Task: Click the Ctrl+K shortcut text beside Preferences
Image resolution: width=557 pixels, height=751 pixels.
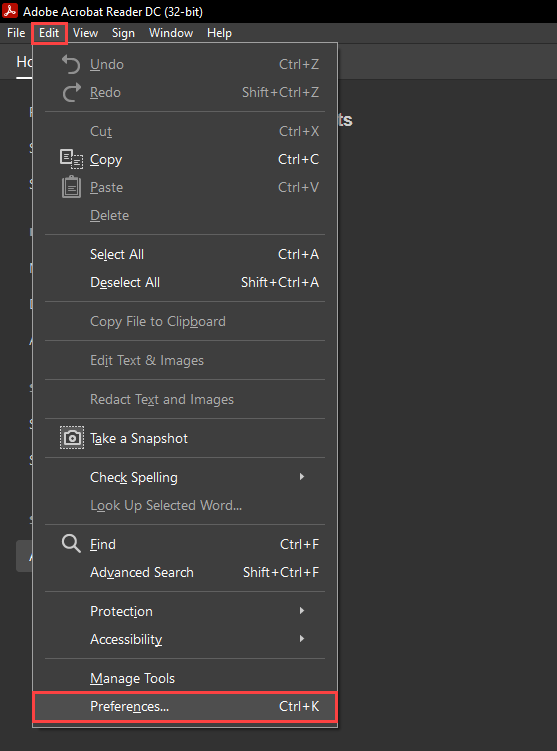Action: coord(299,706)
